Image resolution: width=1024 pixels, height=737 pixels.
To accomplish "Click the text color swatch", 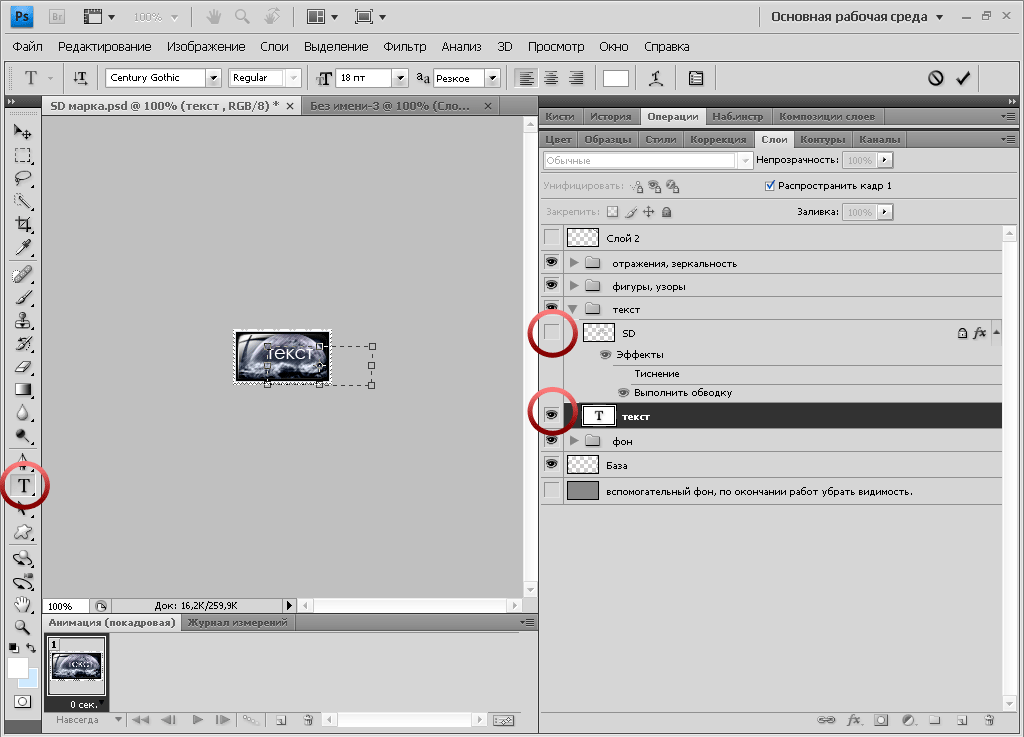I will coord(616,78).
